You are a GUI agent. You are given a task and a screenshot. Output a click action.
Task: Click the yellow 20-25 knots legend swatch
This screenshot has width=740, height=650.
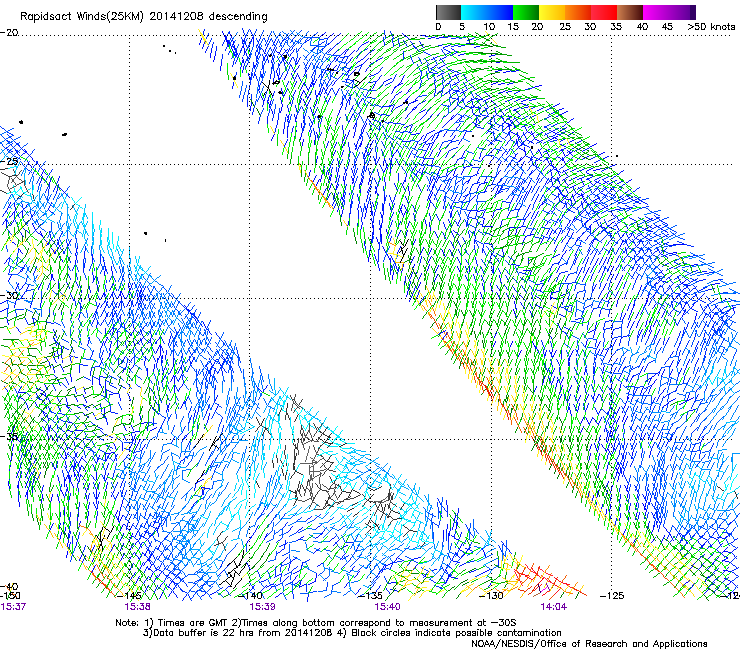(x=552, y=12)
